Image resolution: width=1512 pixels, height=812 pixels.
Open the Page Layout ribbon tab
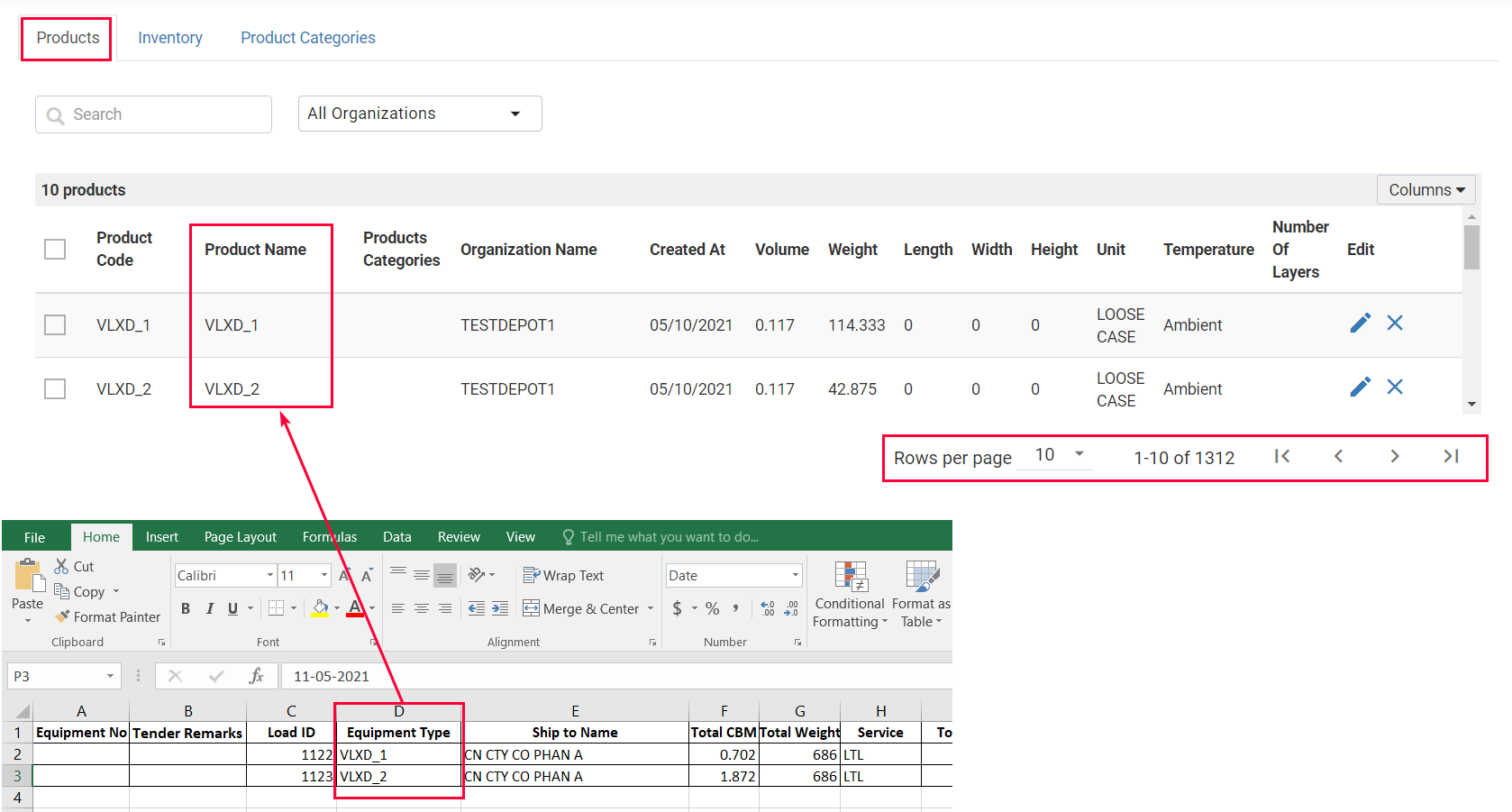tap(241, 537)
